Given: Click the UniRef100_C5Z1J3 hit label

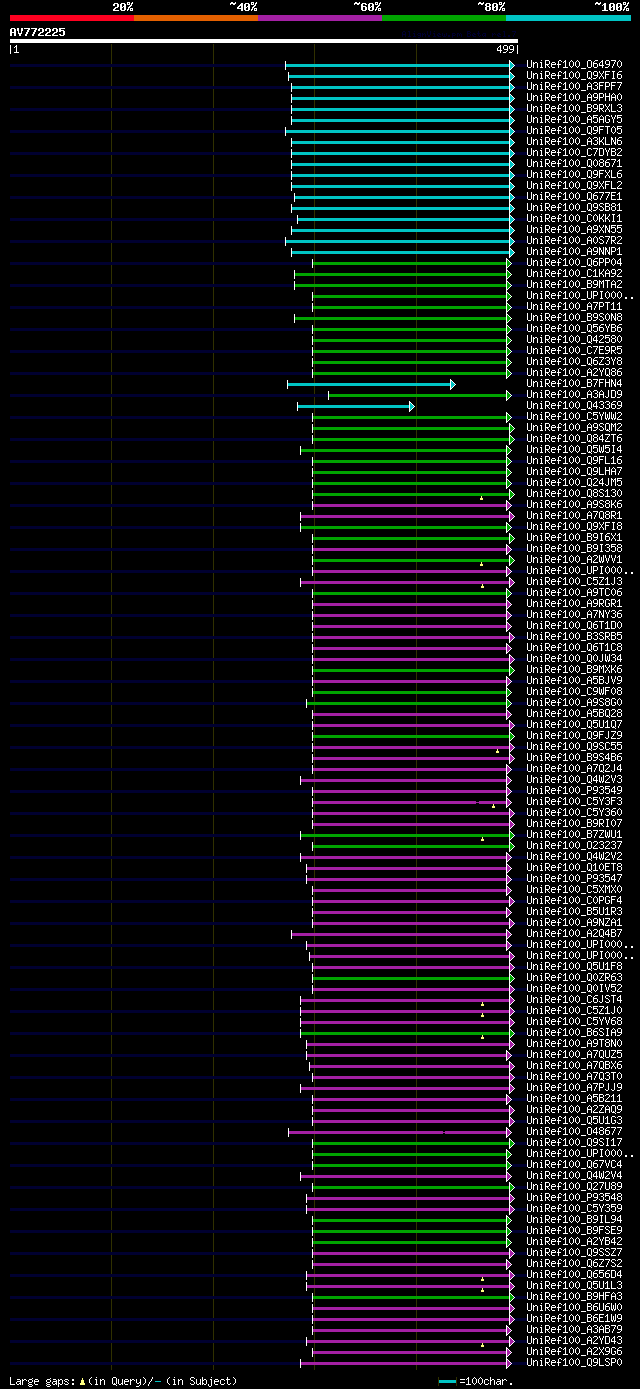Looking at the screenshot, I should click(x=574, y=582).
